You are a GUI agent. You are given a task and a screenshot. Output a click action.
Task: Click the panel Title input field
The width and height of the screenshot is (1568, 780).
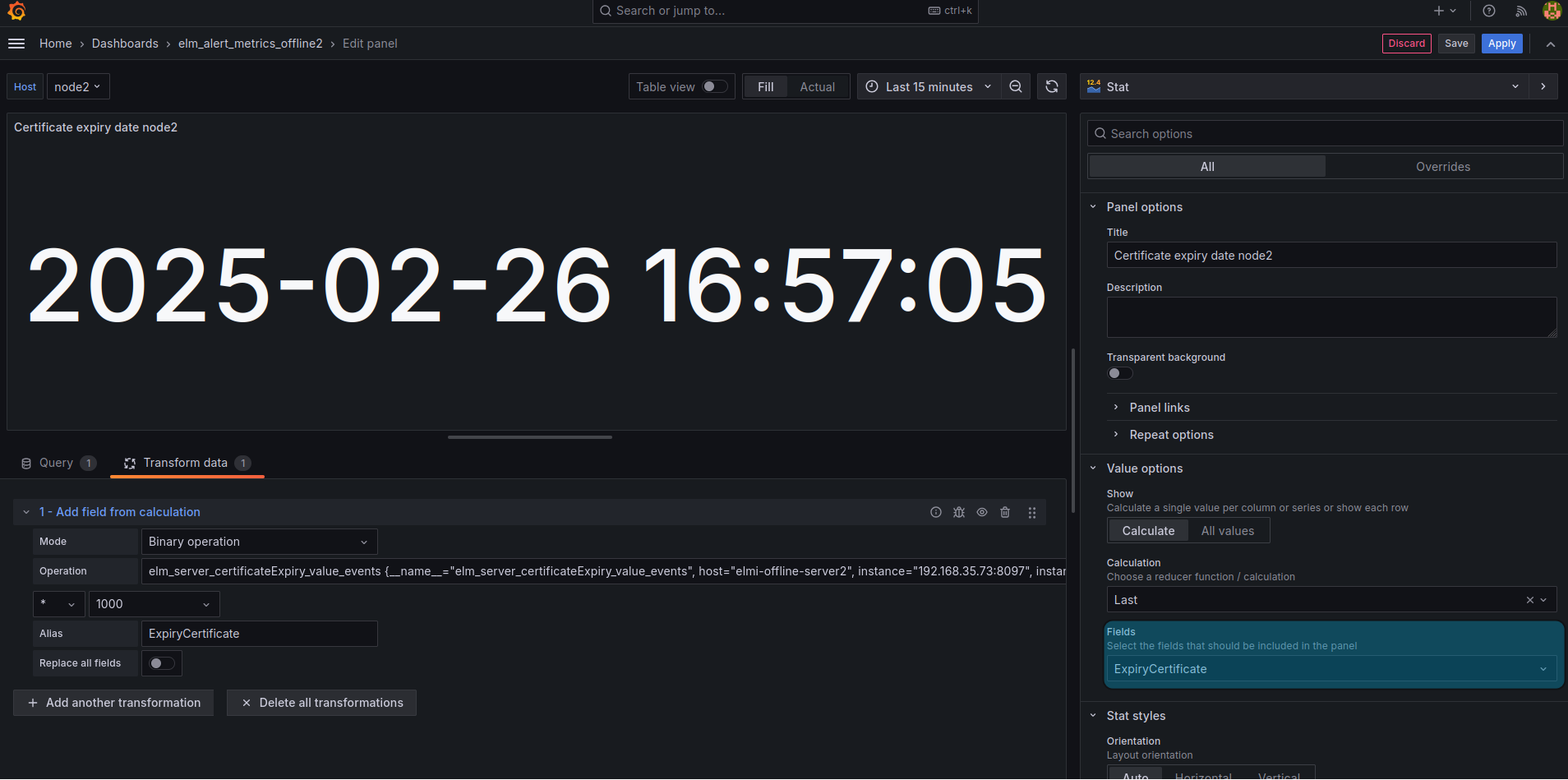1331,255
